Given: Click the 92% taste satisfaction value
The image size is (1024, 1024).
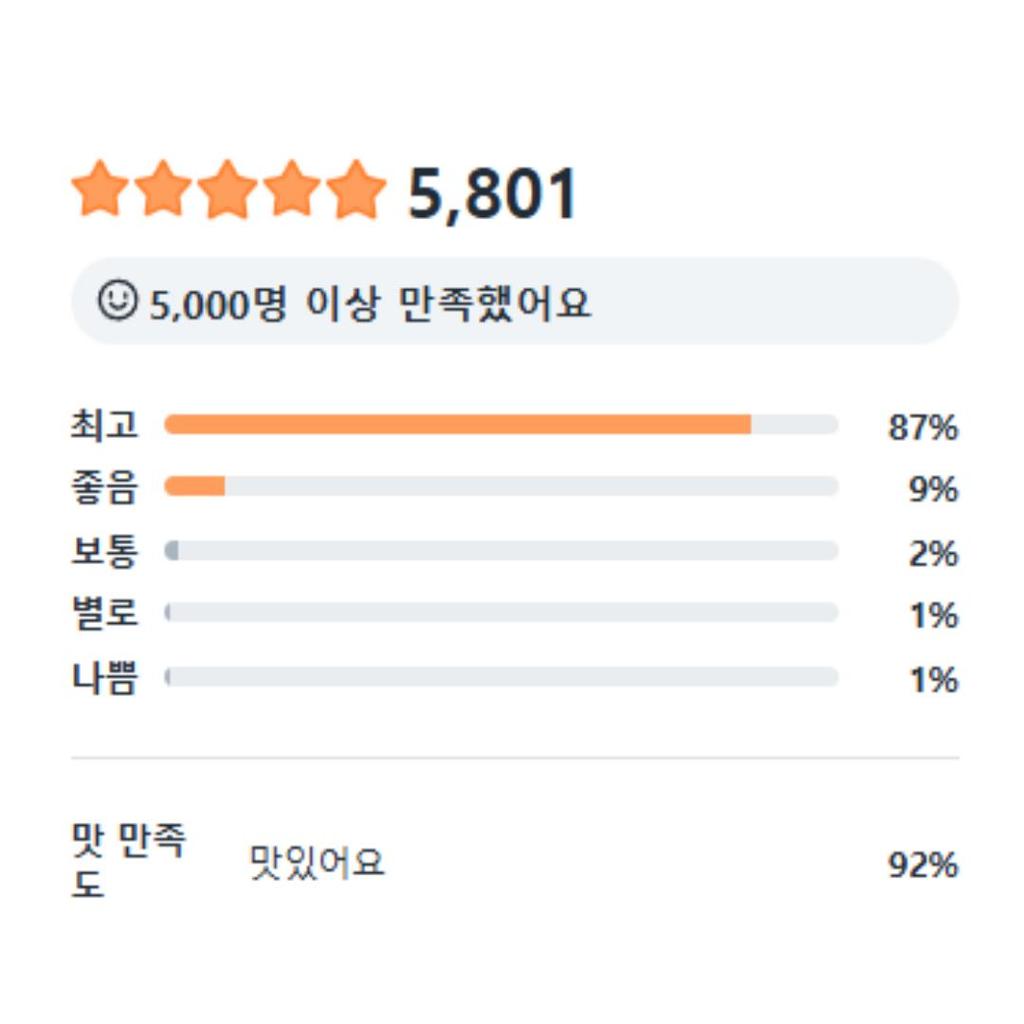Looking at the screenshot, I should [922, 865].
